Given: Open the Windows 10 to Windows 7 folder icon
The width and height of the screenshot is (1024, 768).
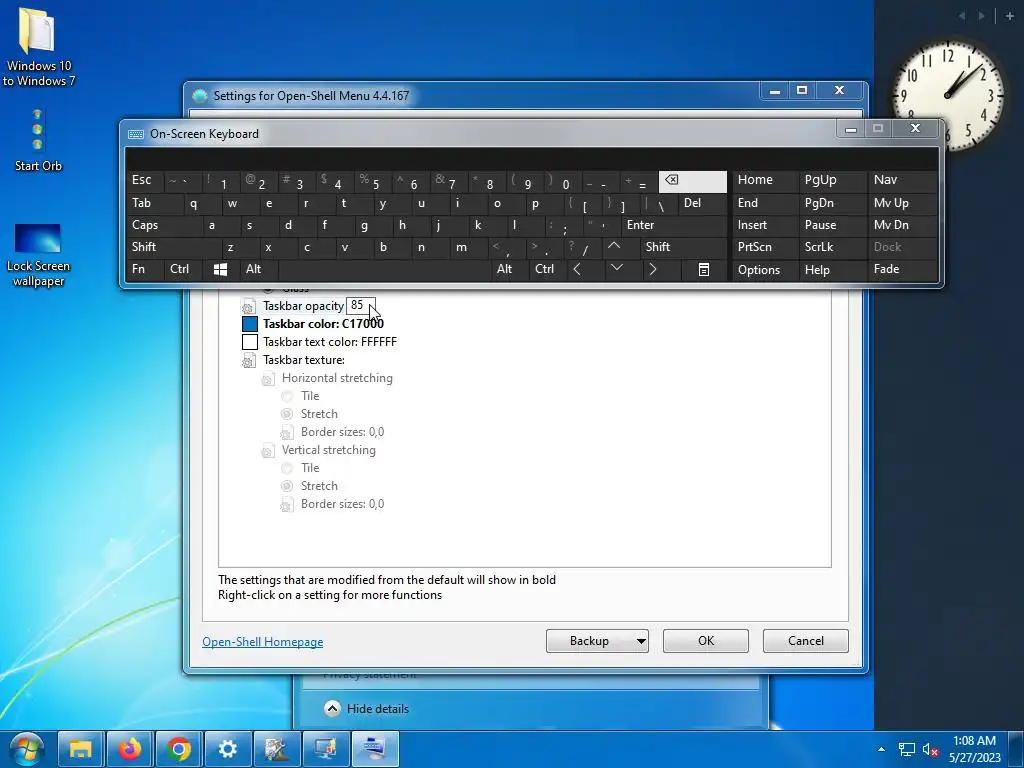Looking at the screenshot, I should (38, 46).
